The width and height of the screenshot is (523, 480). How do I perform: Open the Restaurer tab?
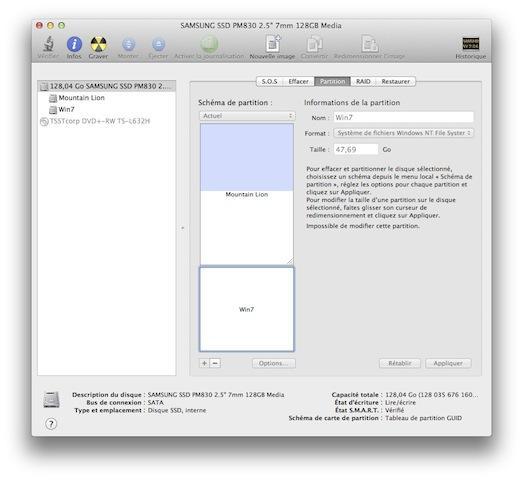tap(396, 81)
